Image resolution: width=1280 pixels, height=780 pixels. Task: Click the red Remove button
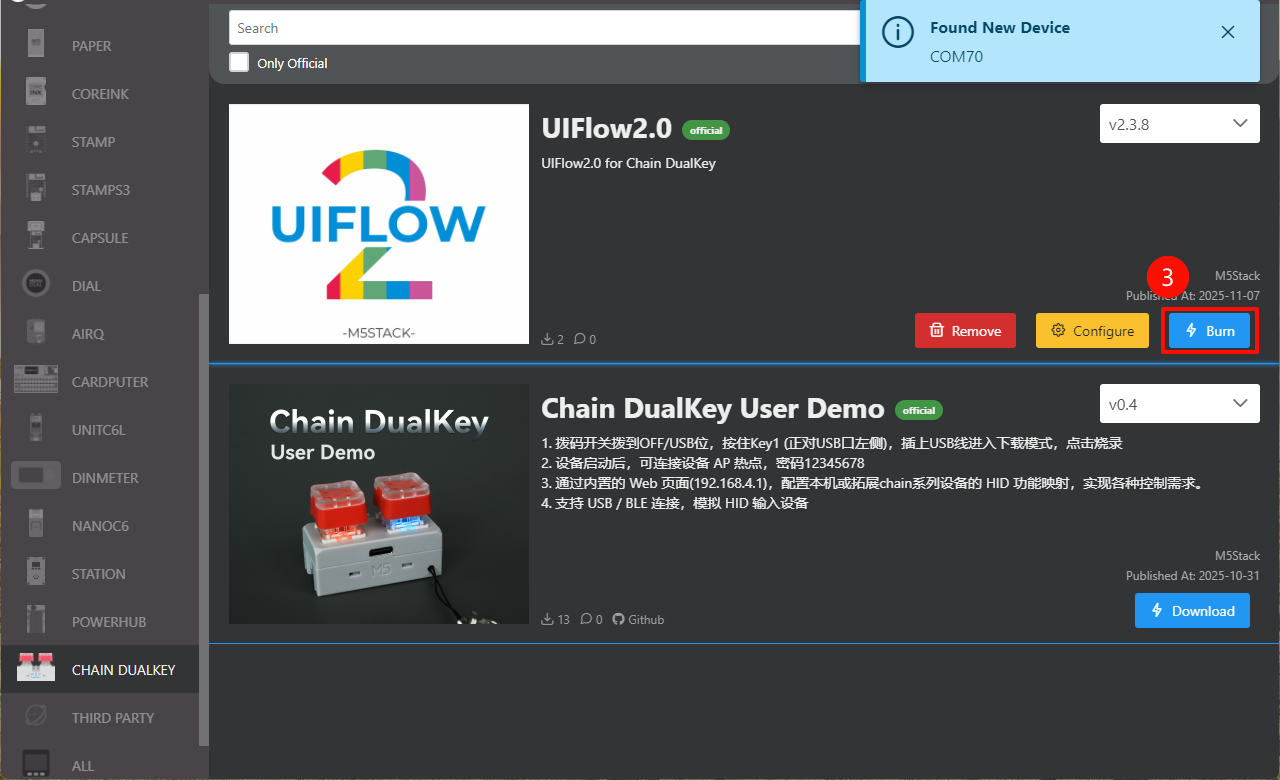[965, 331]
